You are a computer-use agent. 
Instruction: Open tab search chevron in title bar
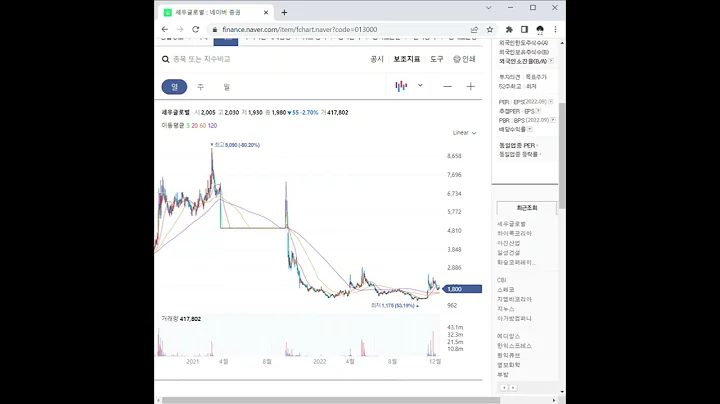pos(489,8)
